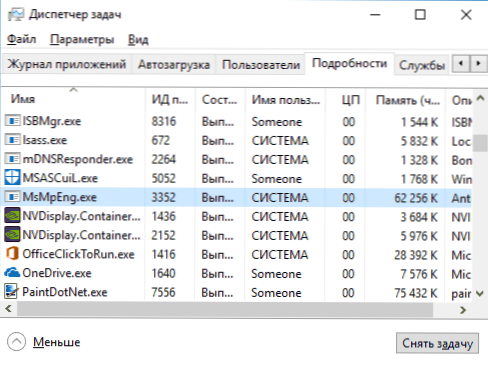
Task: Click the OneDrive.exe cloud icon
Action: 12,273
